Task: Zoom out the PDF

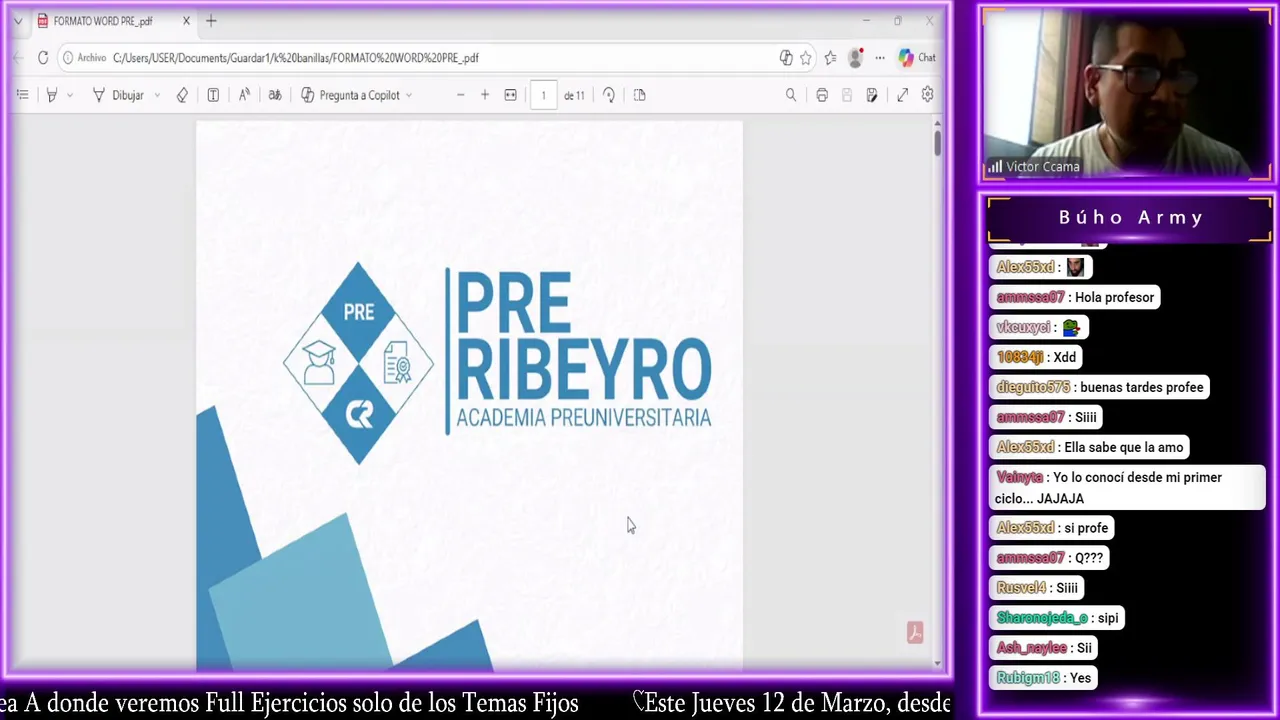Action: click(460, 95)
